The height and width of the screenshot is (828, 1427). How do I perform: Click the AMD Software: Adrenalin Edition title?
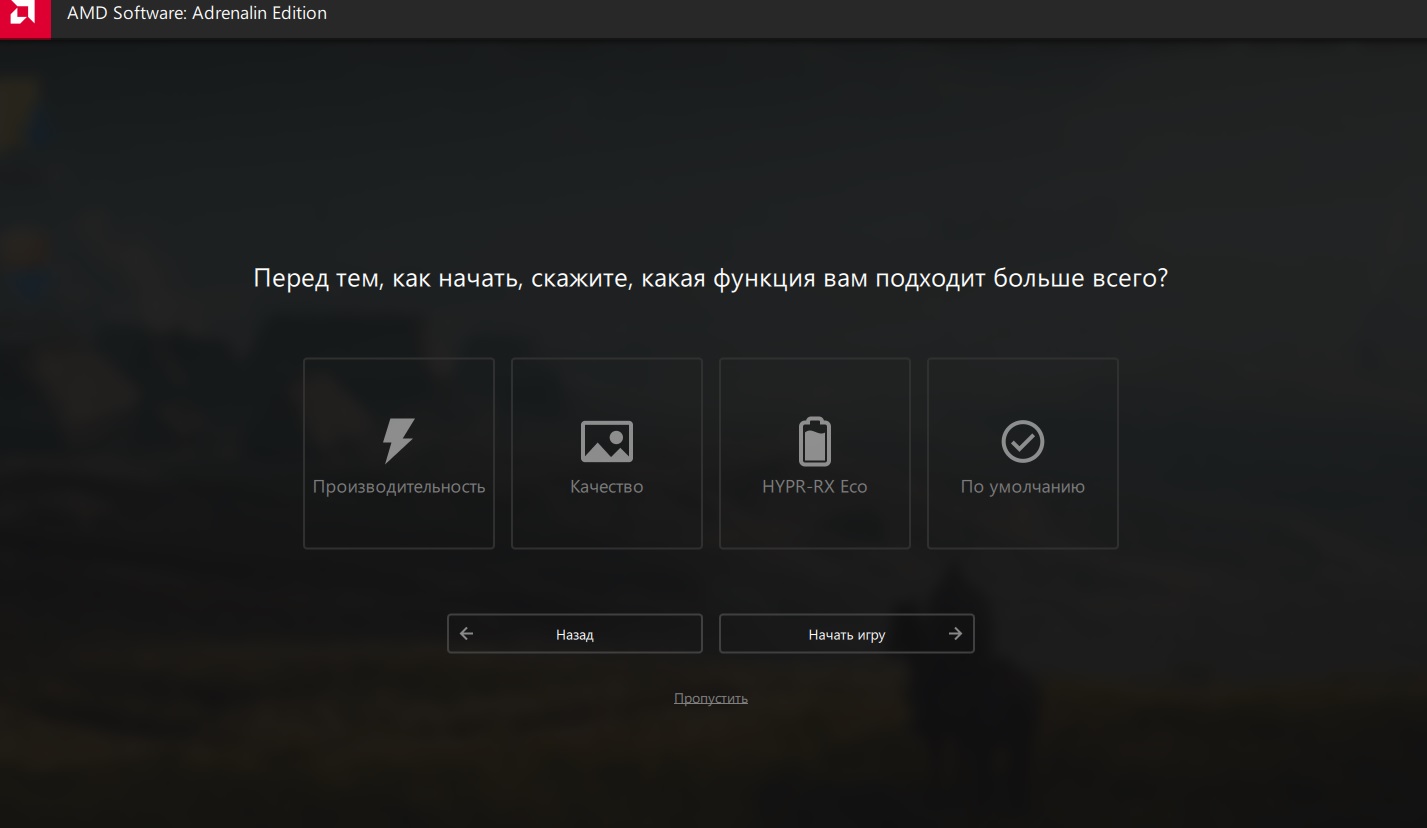(x=197, y=14)
